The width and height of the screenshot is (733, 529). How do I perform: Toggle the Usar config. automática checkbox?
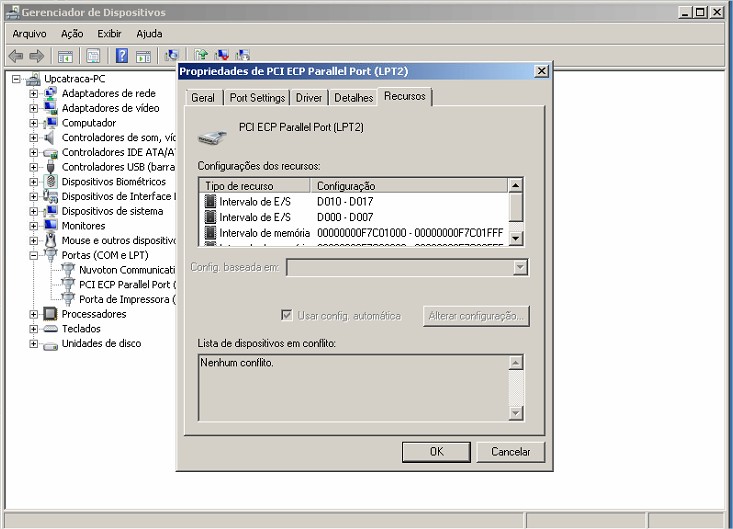tap(287, 316)
